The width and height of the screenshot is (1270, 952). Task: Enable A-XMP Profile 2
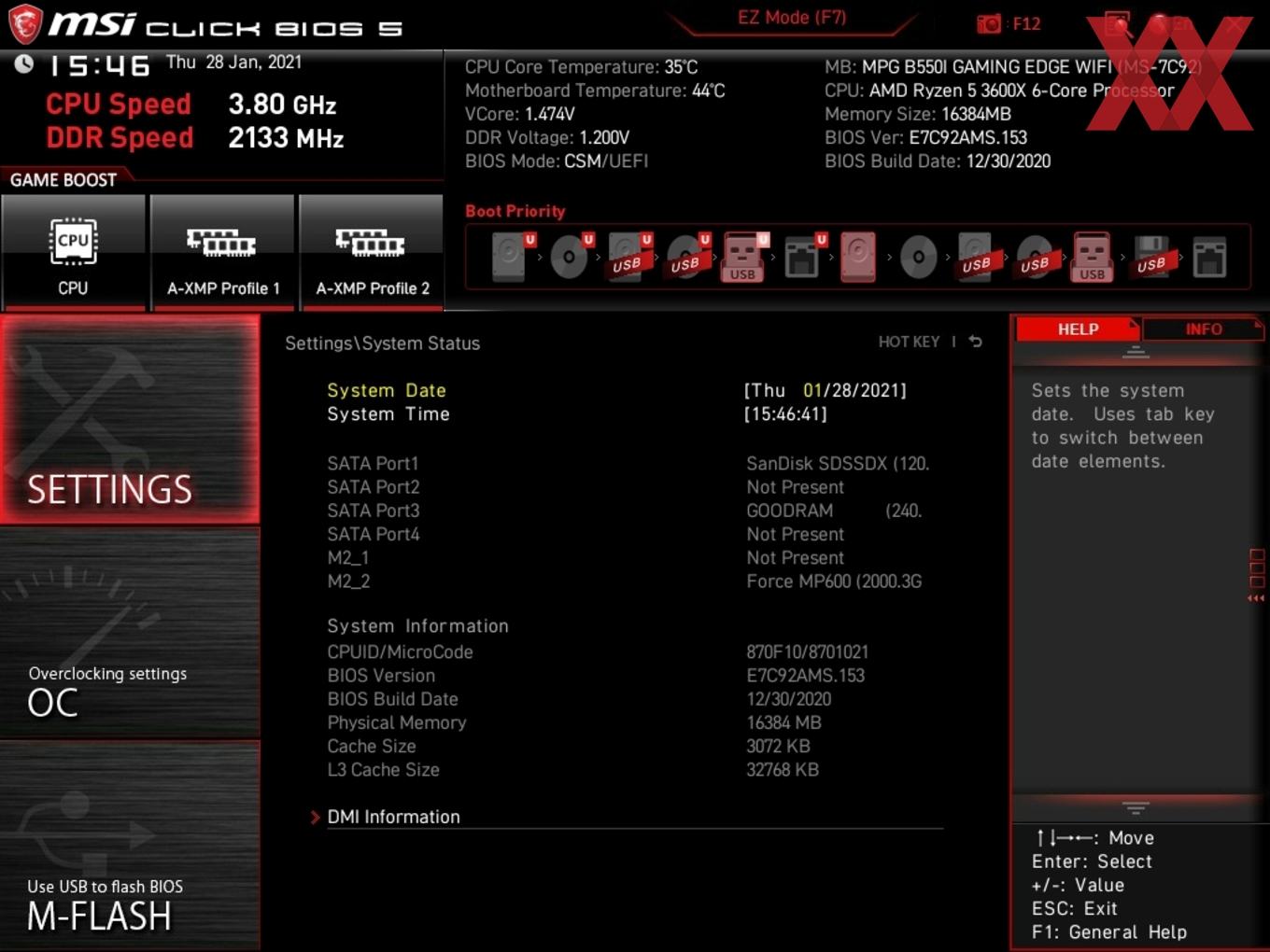click(x=372, y=252)
